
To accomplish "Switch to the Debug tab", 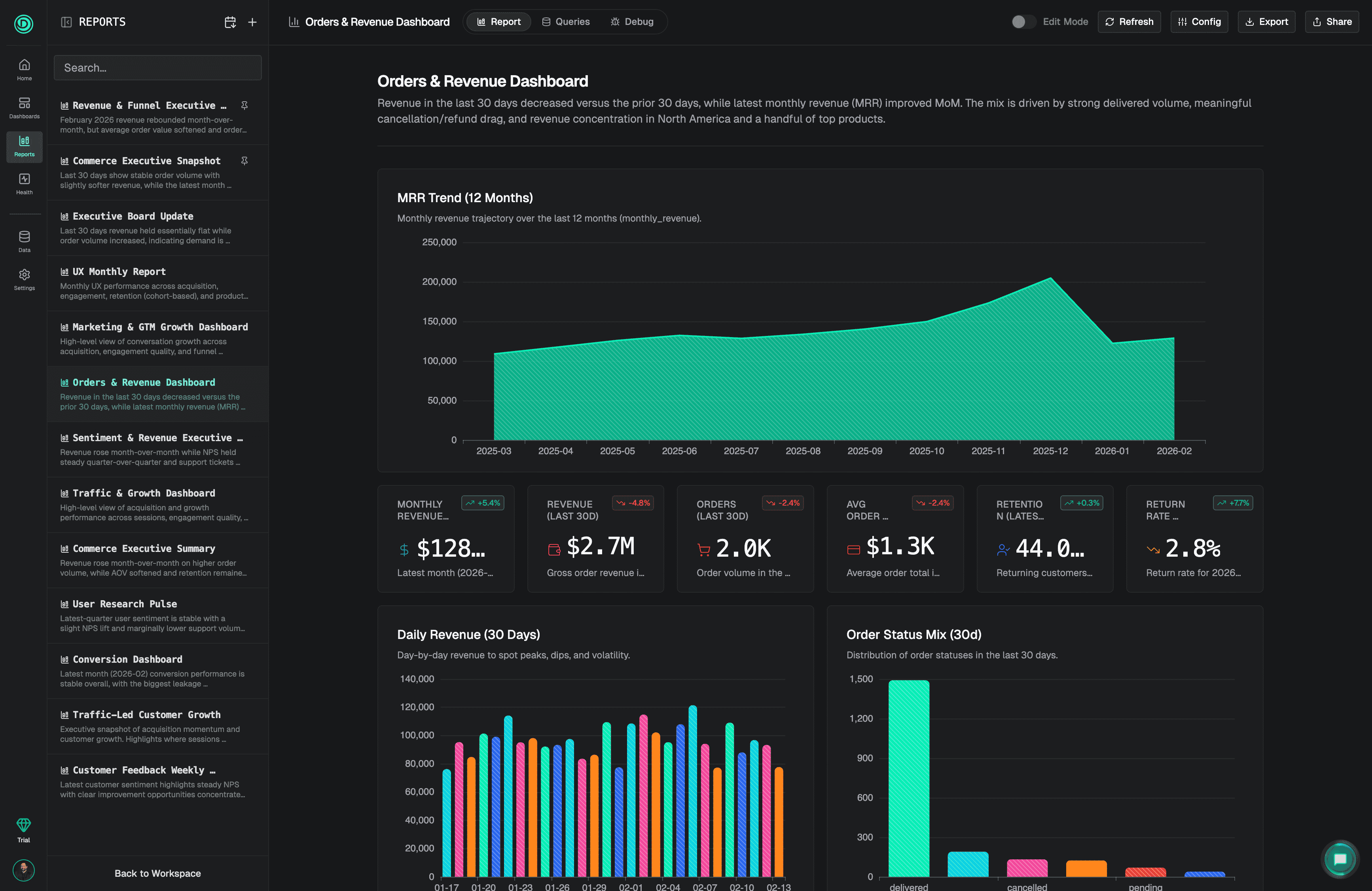I will (x=632, y=22).
